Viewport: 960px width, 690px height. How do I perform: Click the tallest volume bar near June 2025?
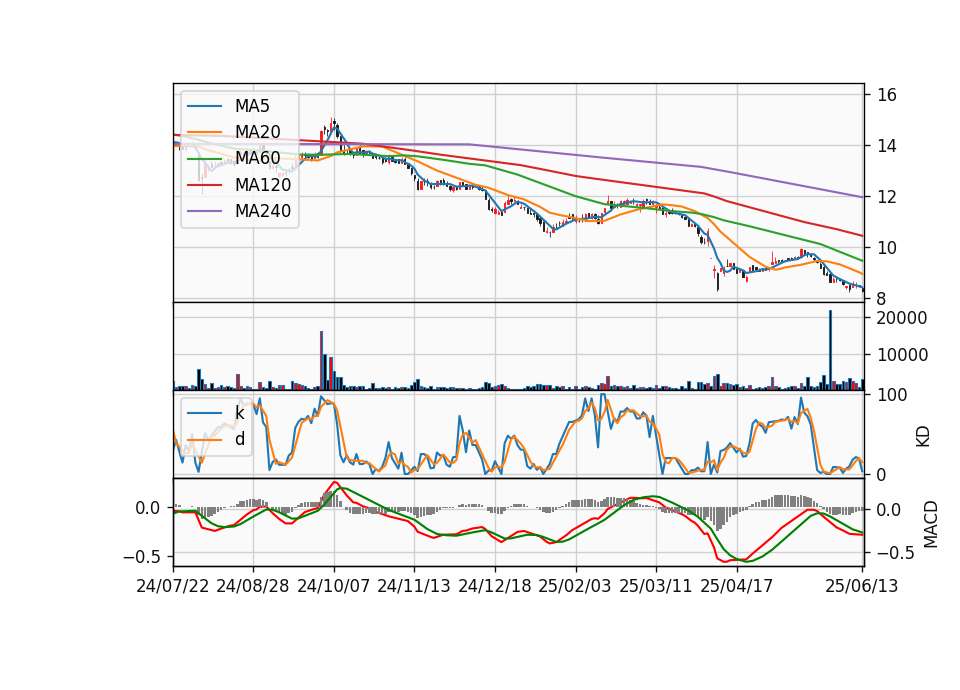pos(830,350)
